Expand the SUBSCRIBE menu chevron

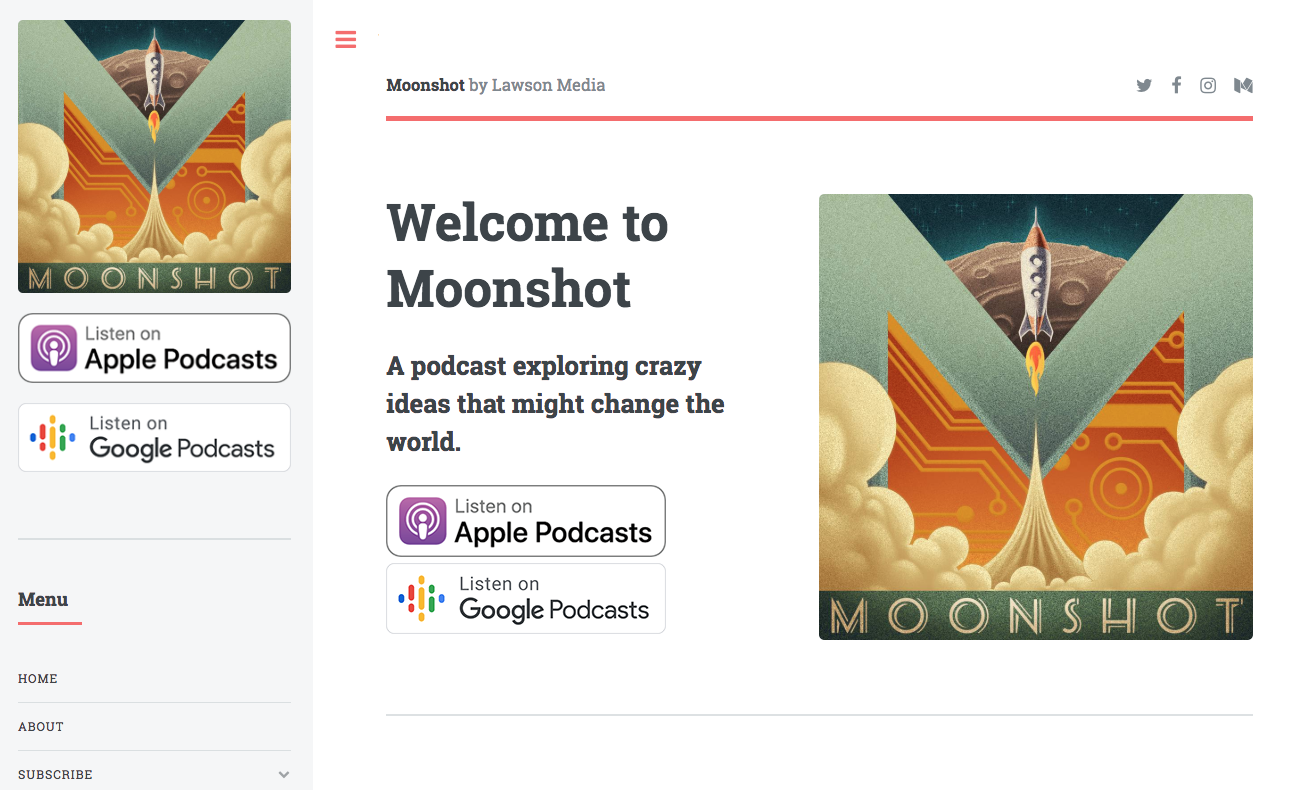click(x=283, y=773)
